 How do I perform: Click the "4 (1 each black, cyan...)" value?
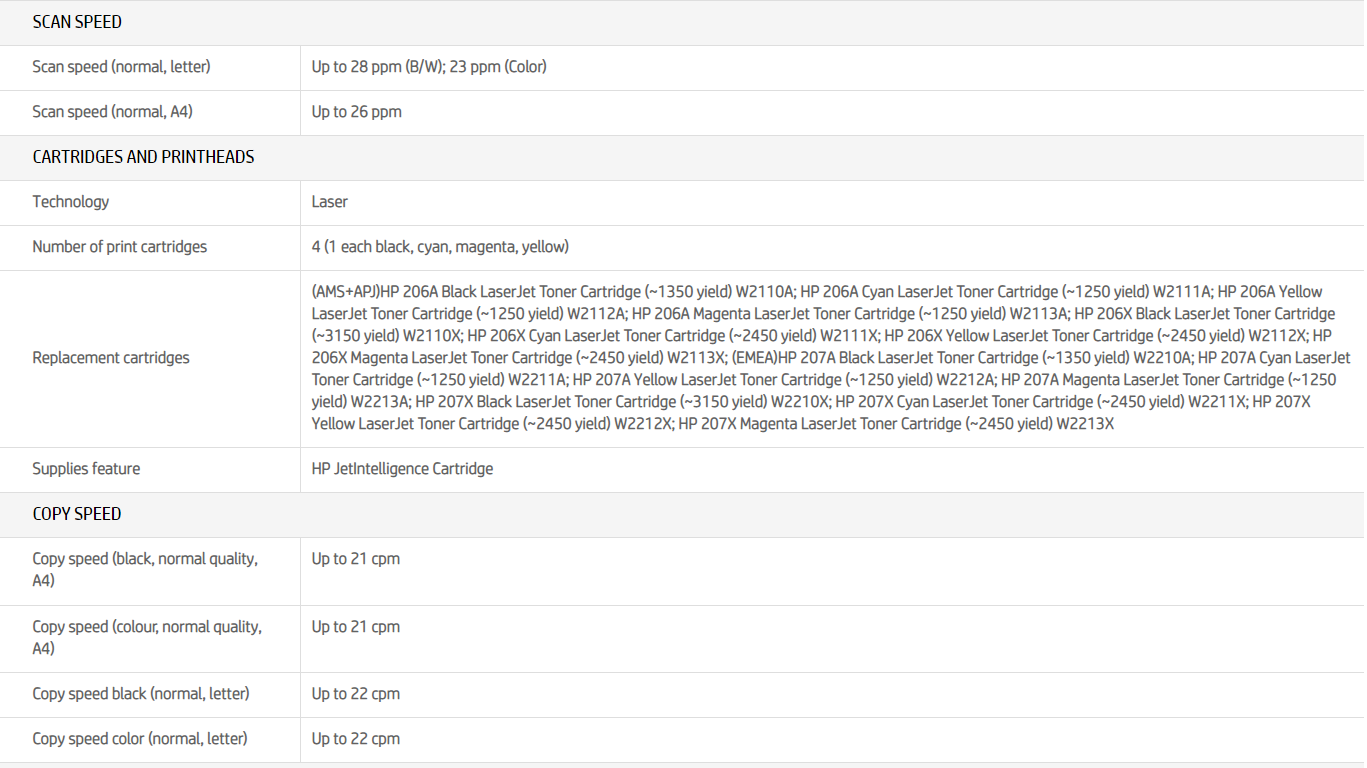(440, 247)
